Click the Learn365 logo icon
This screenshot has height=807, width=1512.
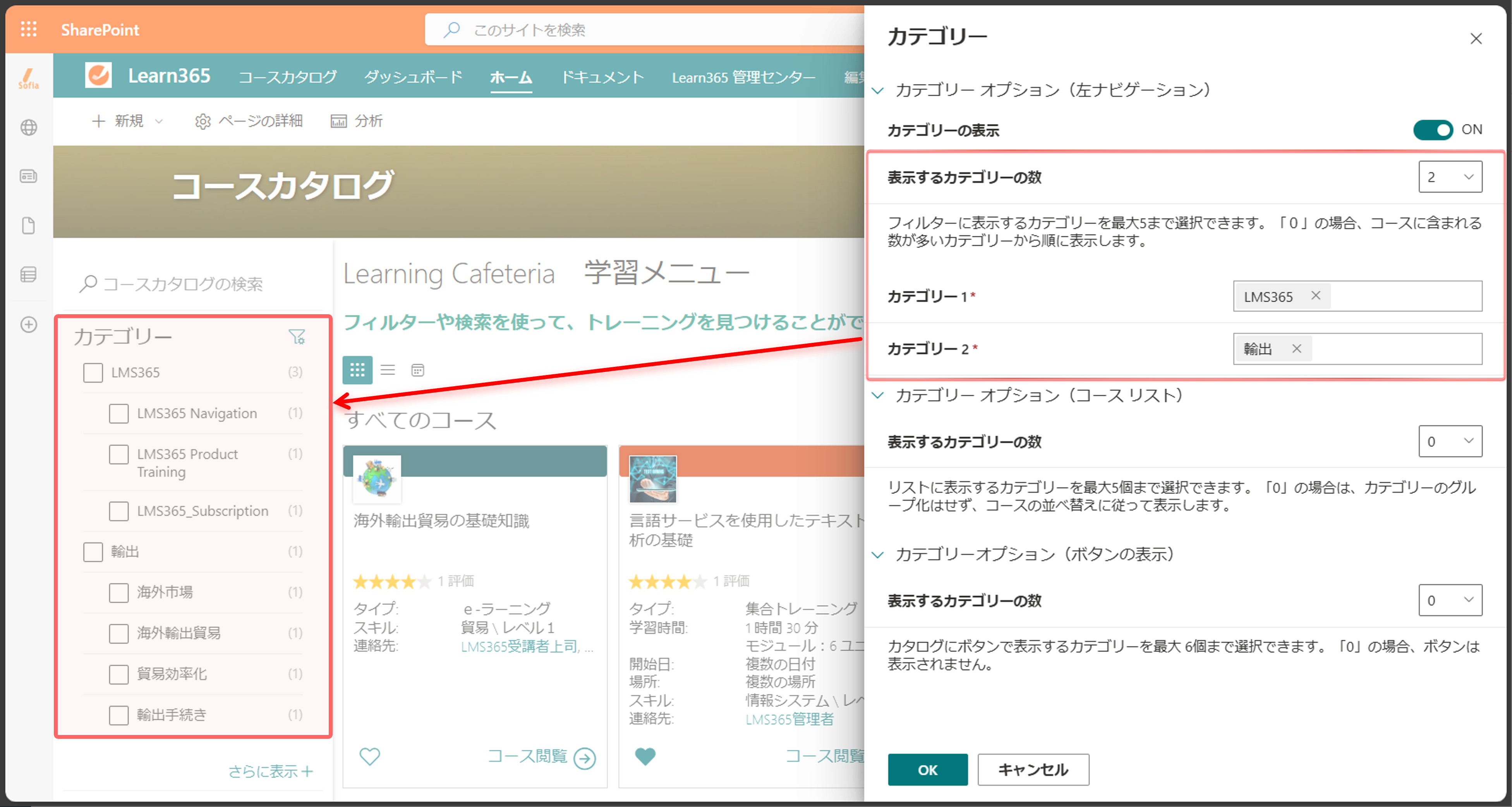[x=98, y=75]
